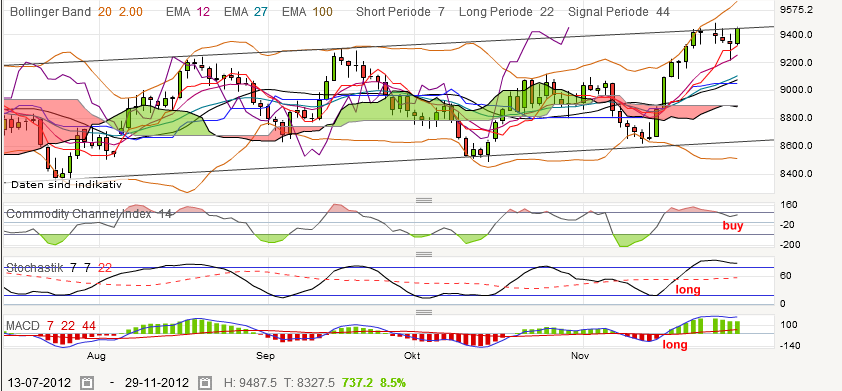Click the Daten sind indikativ notice
Image resolution: width=842 pixels, height=391 pixels.
pos(67,185)
